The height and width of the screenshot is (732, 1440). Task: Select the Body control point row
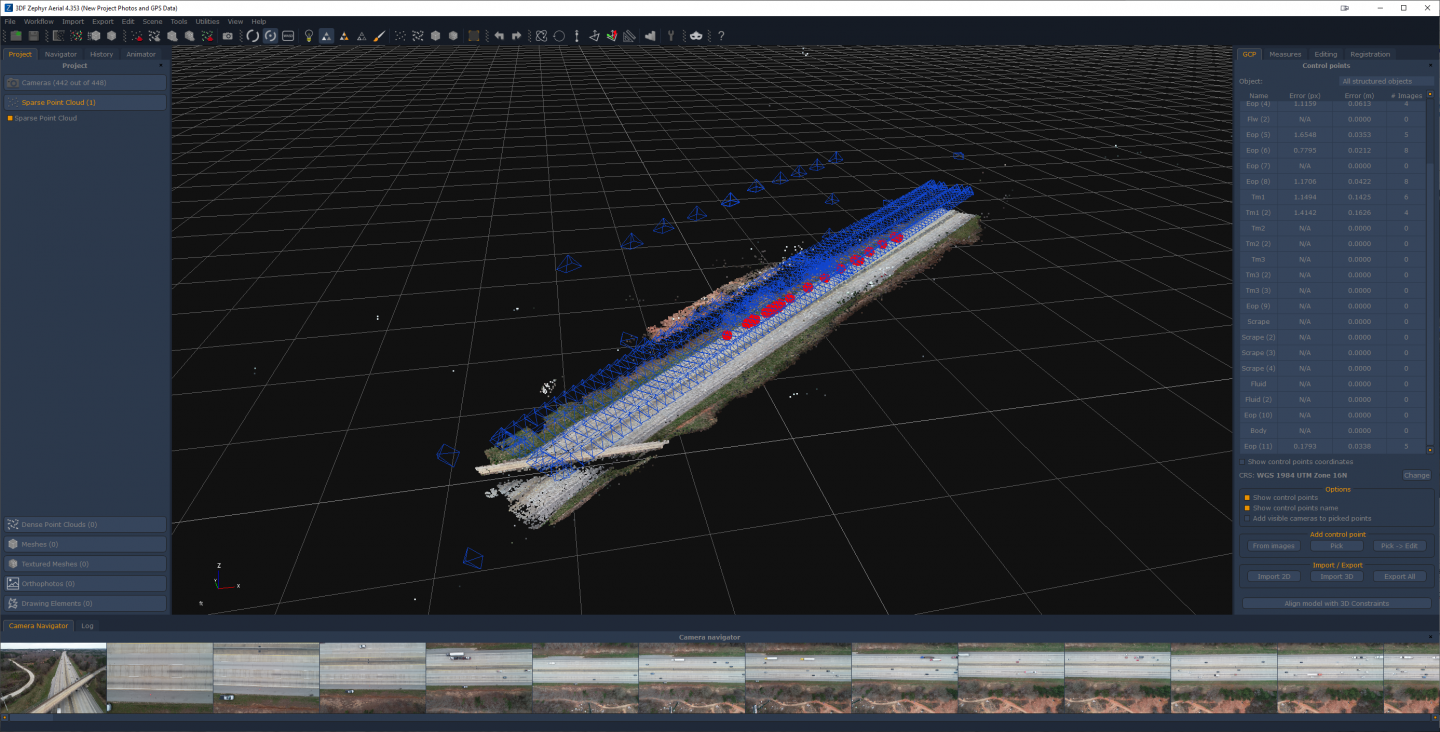pyautogui.click(x=1333, y=430)
